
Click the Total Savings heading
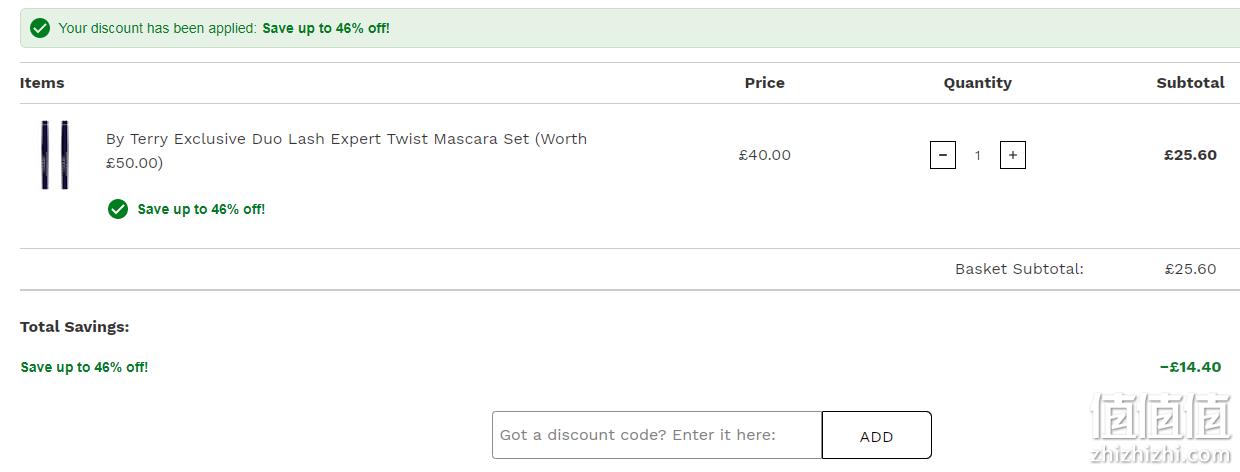pos(75,327)
